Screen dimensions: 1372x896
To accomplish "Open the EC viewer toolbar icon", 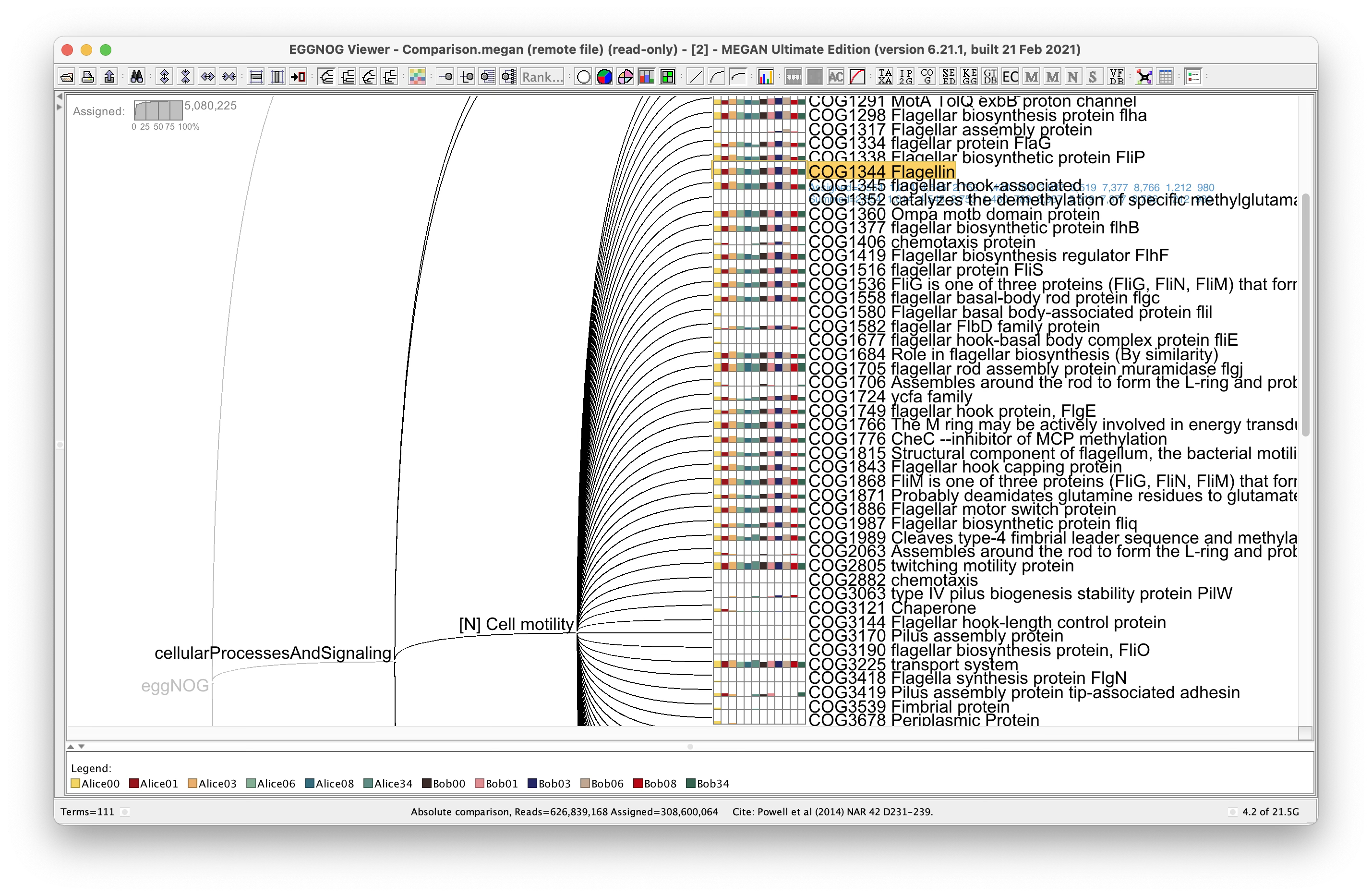I will tap(1011, 77).
